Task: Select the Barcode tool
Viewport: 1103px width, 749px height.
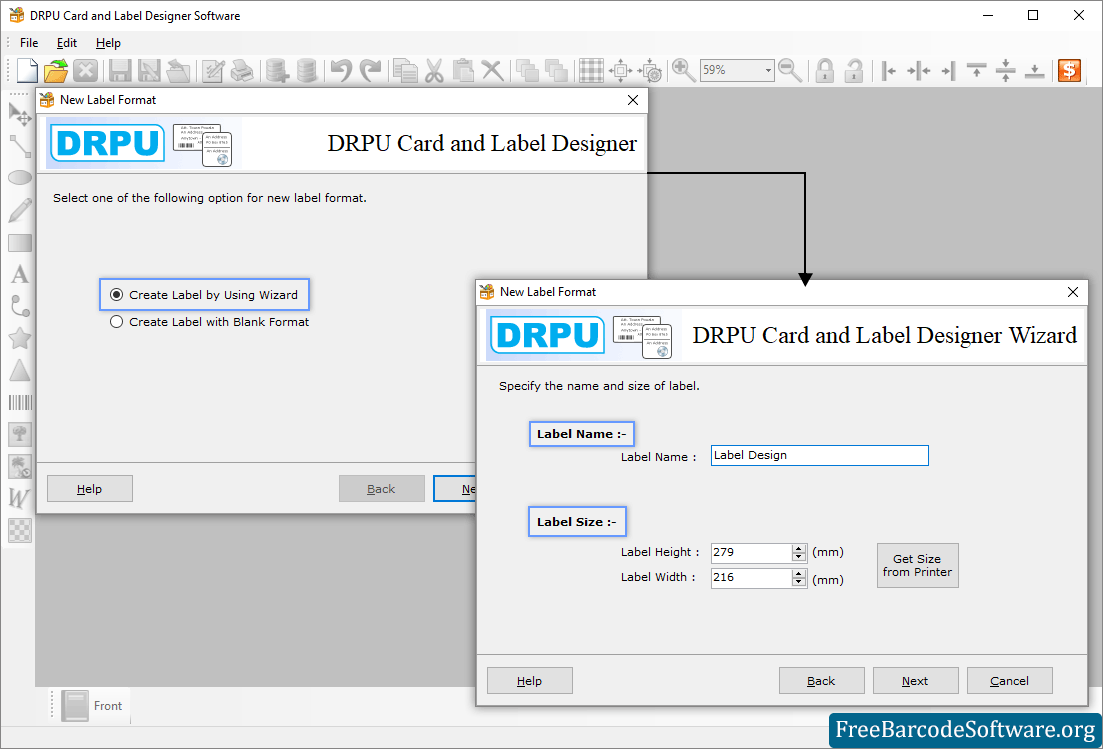Action: click(x=20, y=402)
